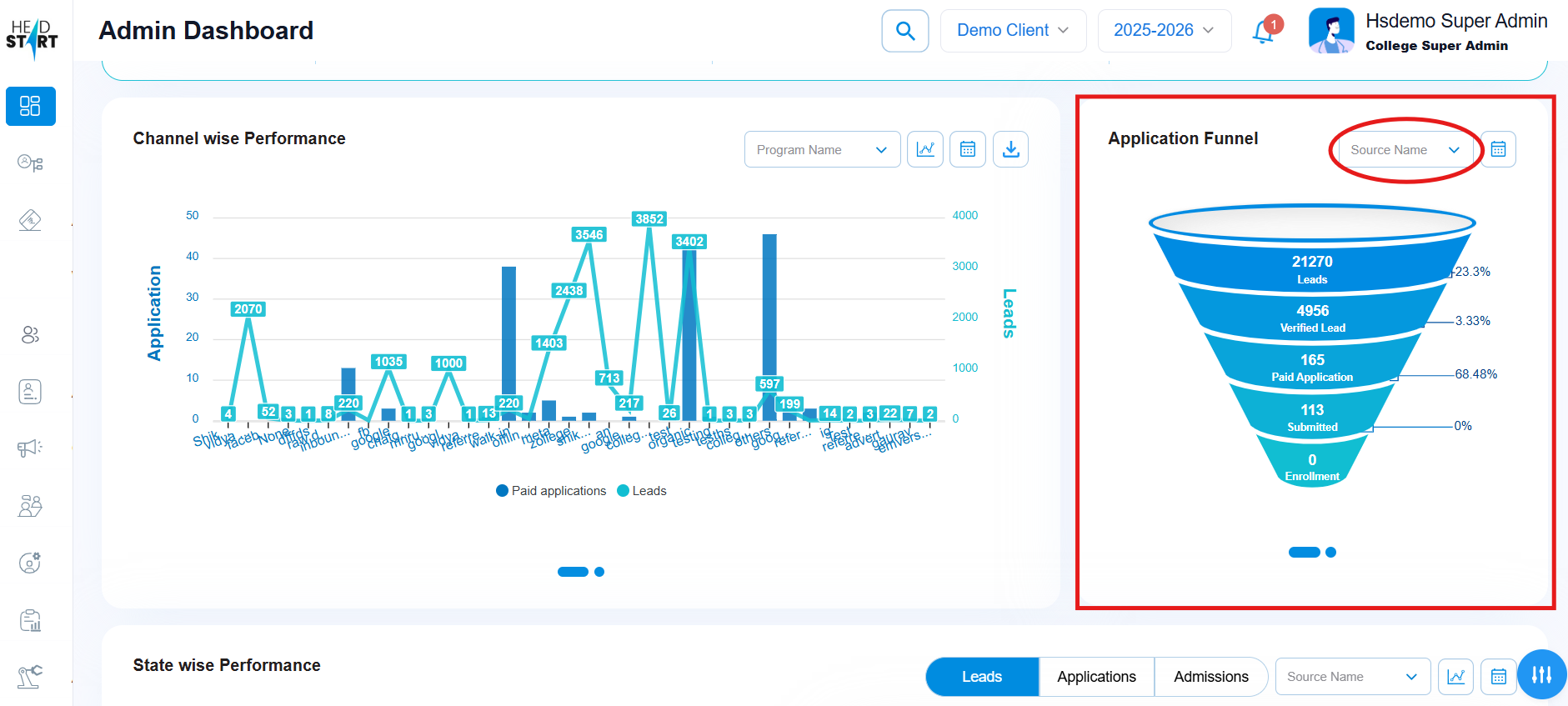This screenshot has width=1568, height=706.
Task: Open the search icon in header
Action: click(x=904, y=31)
